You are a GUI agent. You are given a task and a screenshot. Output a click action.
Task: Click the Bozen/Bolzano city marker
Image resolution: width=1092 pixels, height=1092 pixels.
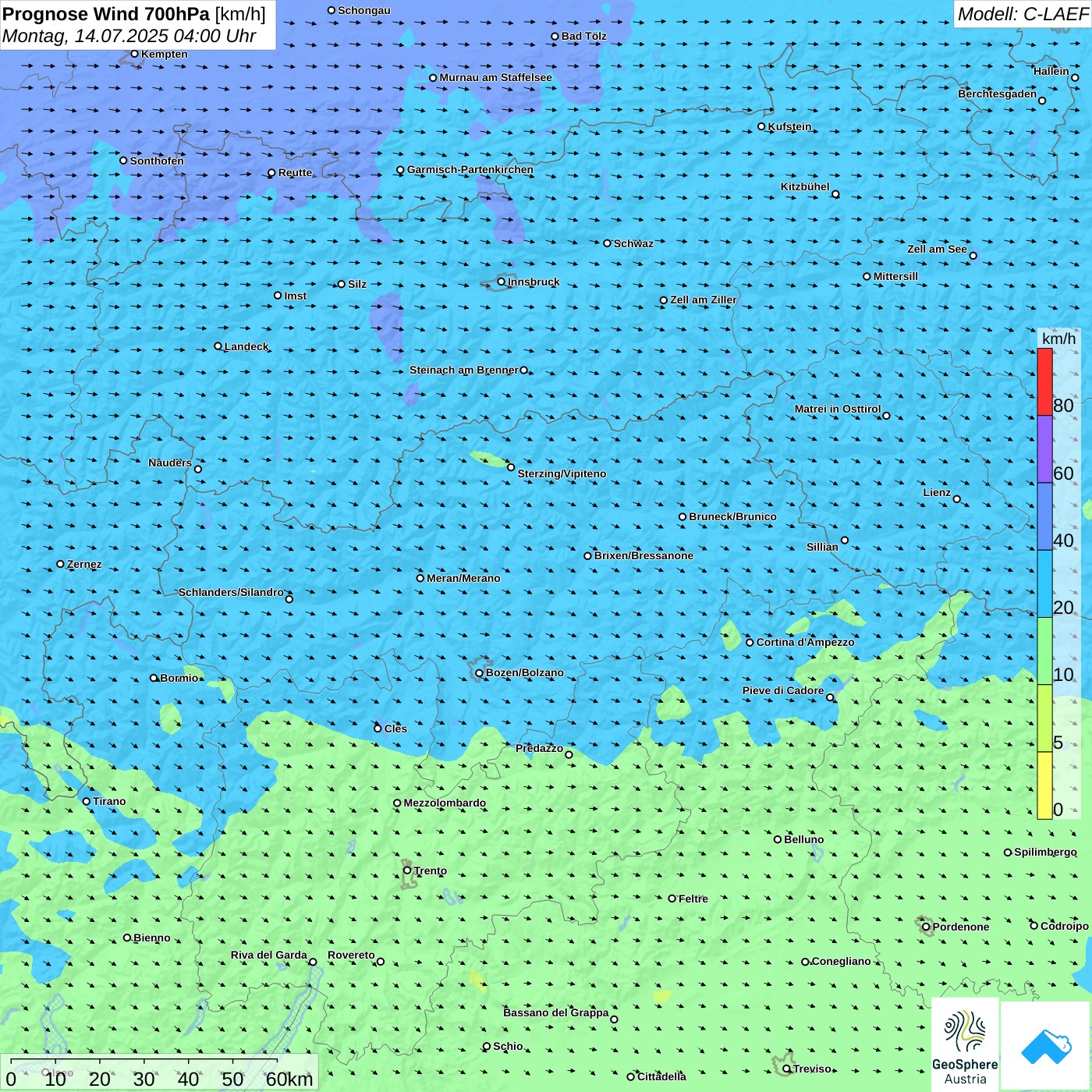[x=479, y=673]
